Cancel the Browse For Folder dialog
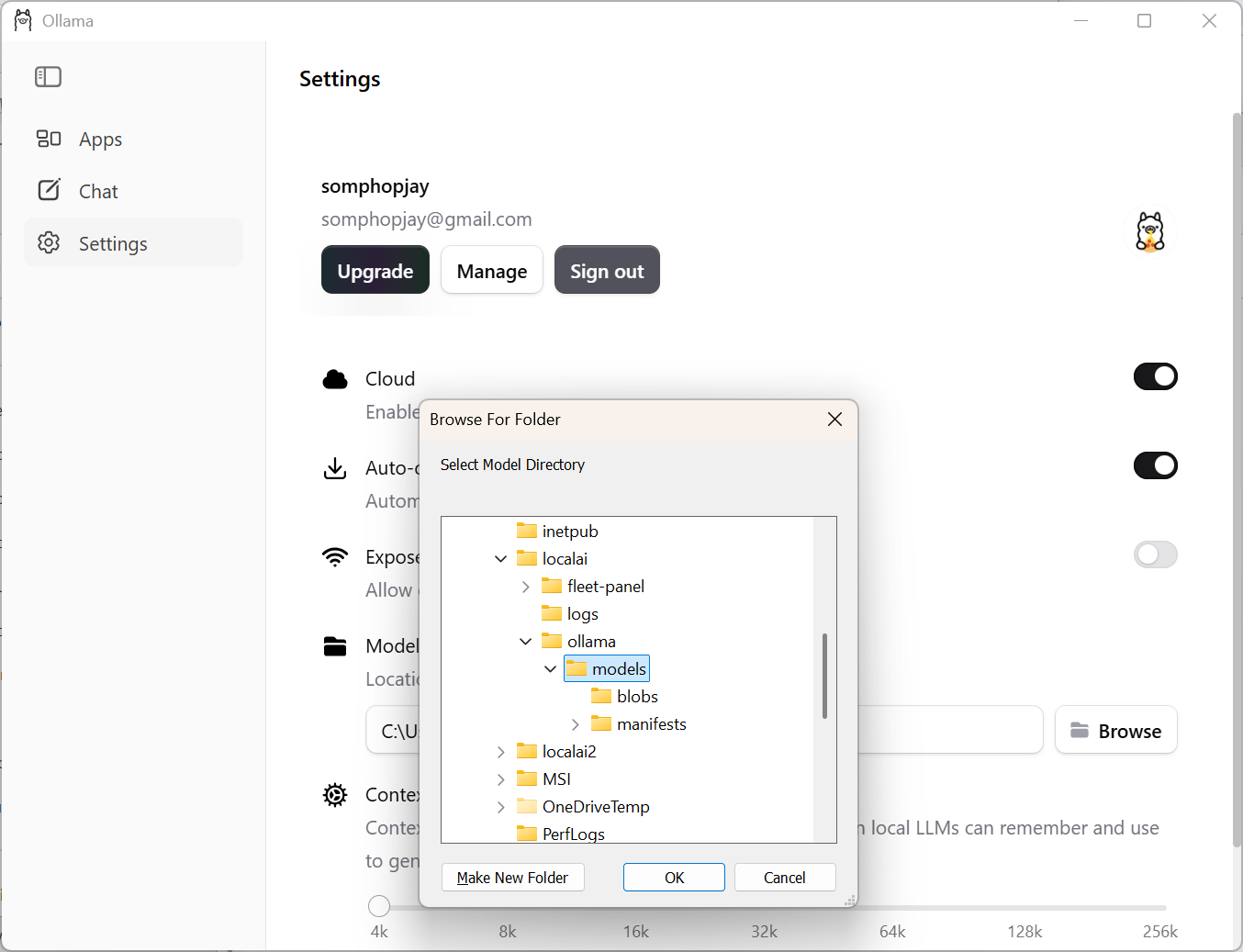This screenshot has height=952, width=1243. [x=785, y=878]
